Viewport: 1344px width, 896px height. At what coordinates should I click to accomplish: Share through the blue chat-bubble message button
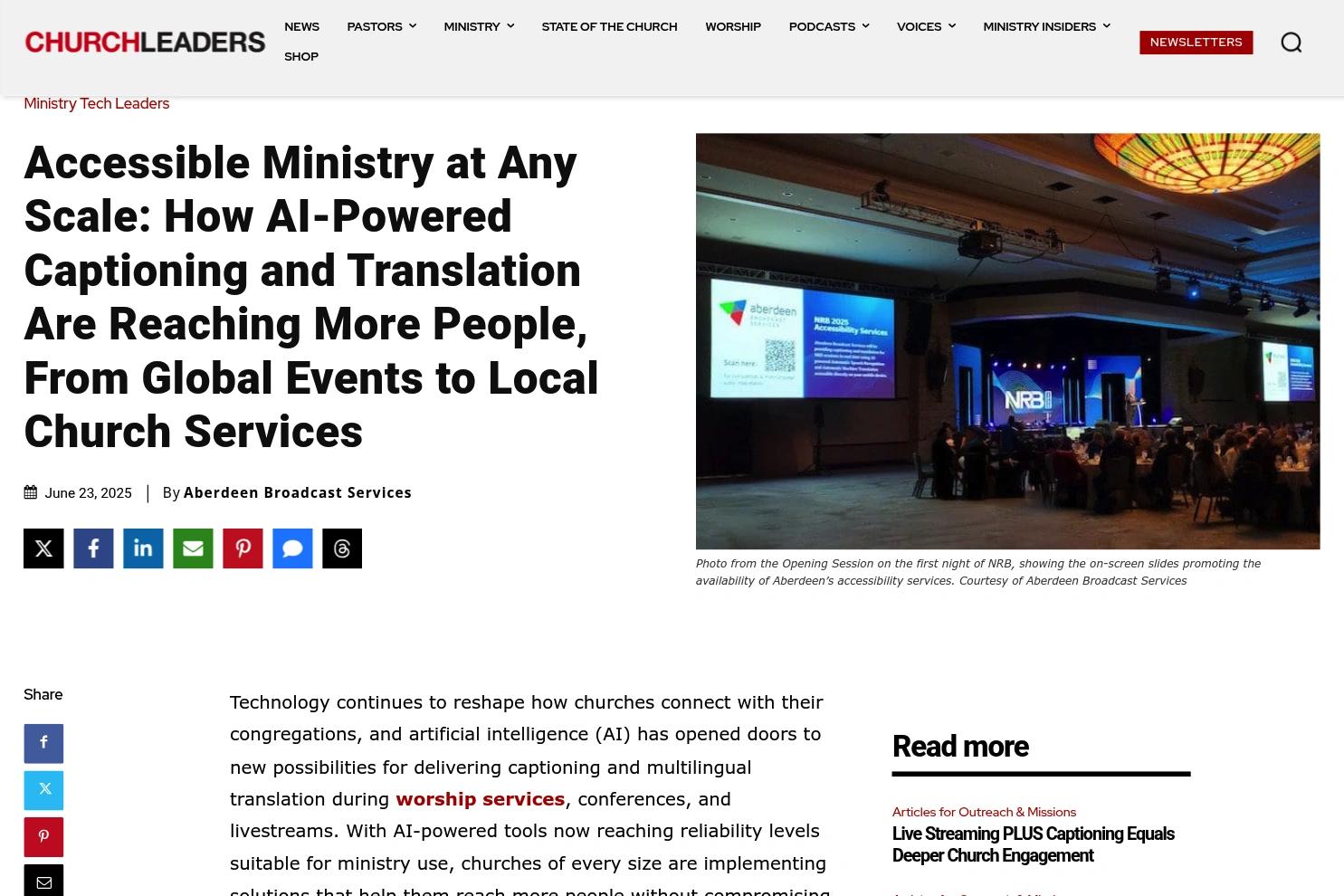pos(292,548)
